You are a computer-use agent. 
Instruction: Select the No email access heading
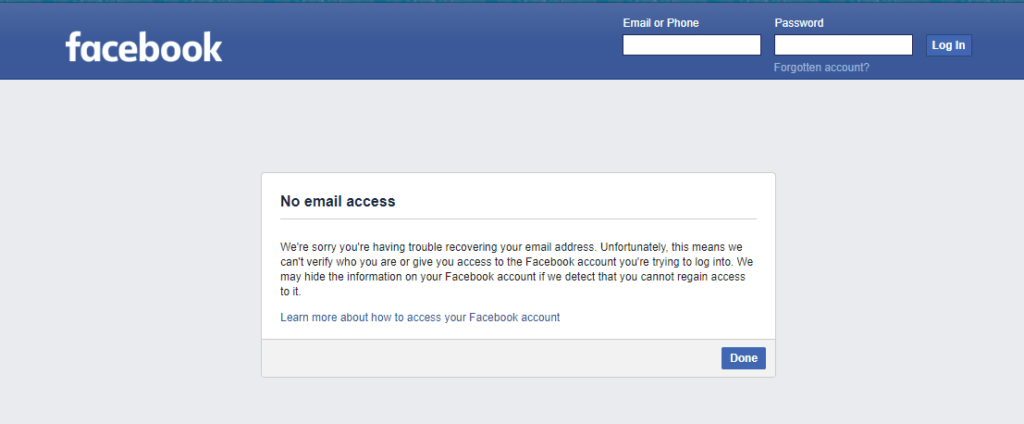point(338,201)
